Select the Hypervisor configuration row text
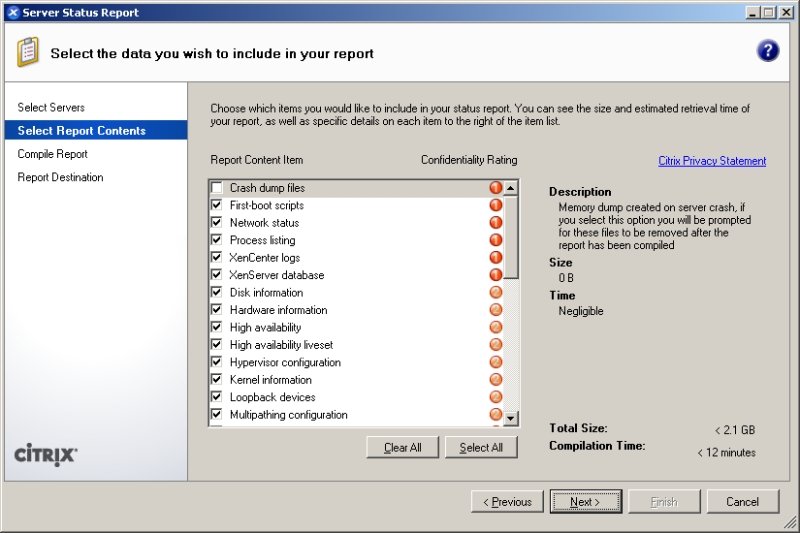 [285, 362]
